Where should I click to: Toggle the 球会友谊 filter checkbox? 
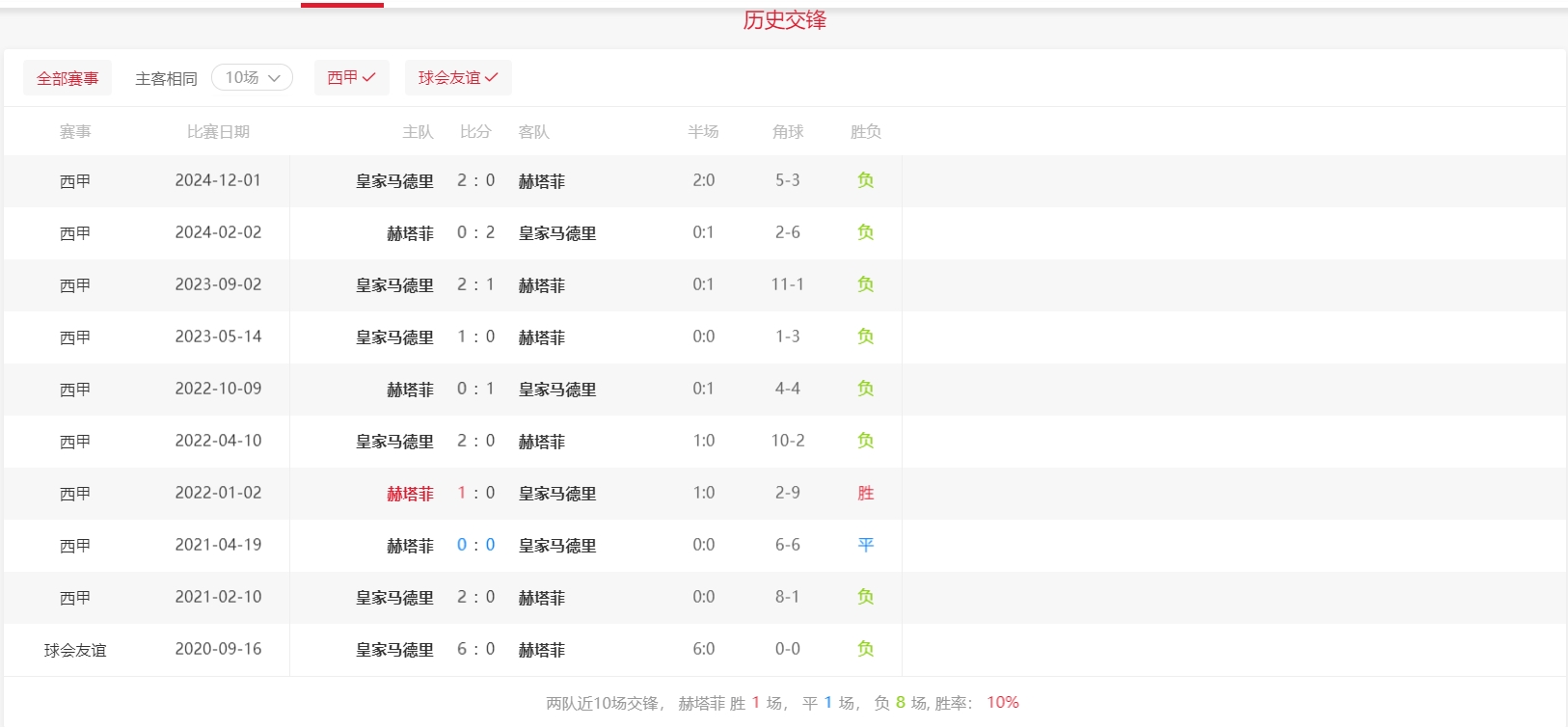click(458, 77)
